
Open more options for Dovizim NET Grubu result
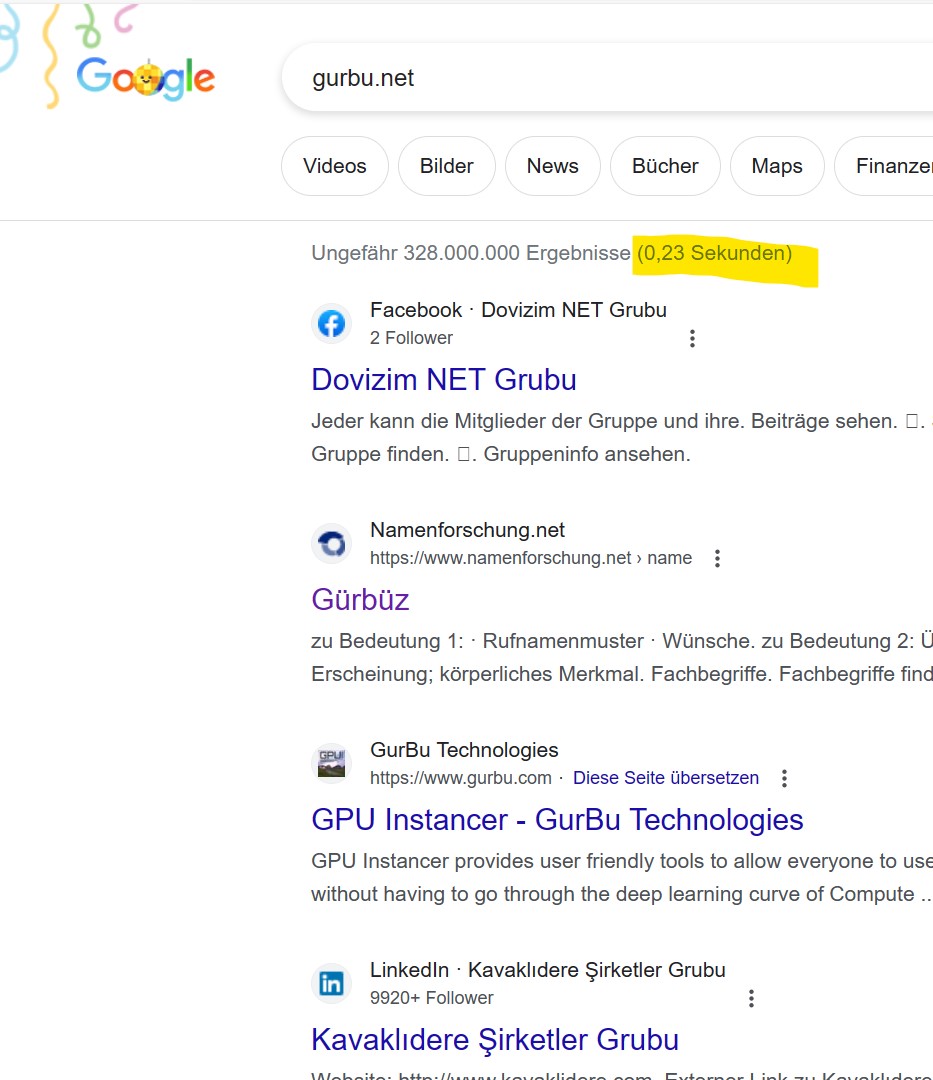692,338
